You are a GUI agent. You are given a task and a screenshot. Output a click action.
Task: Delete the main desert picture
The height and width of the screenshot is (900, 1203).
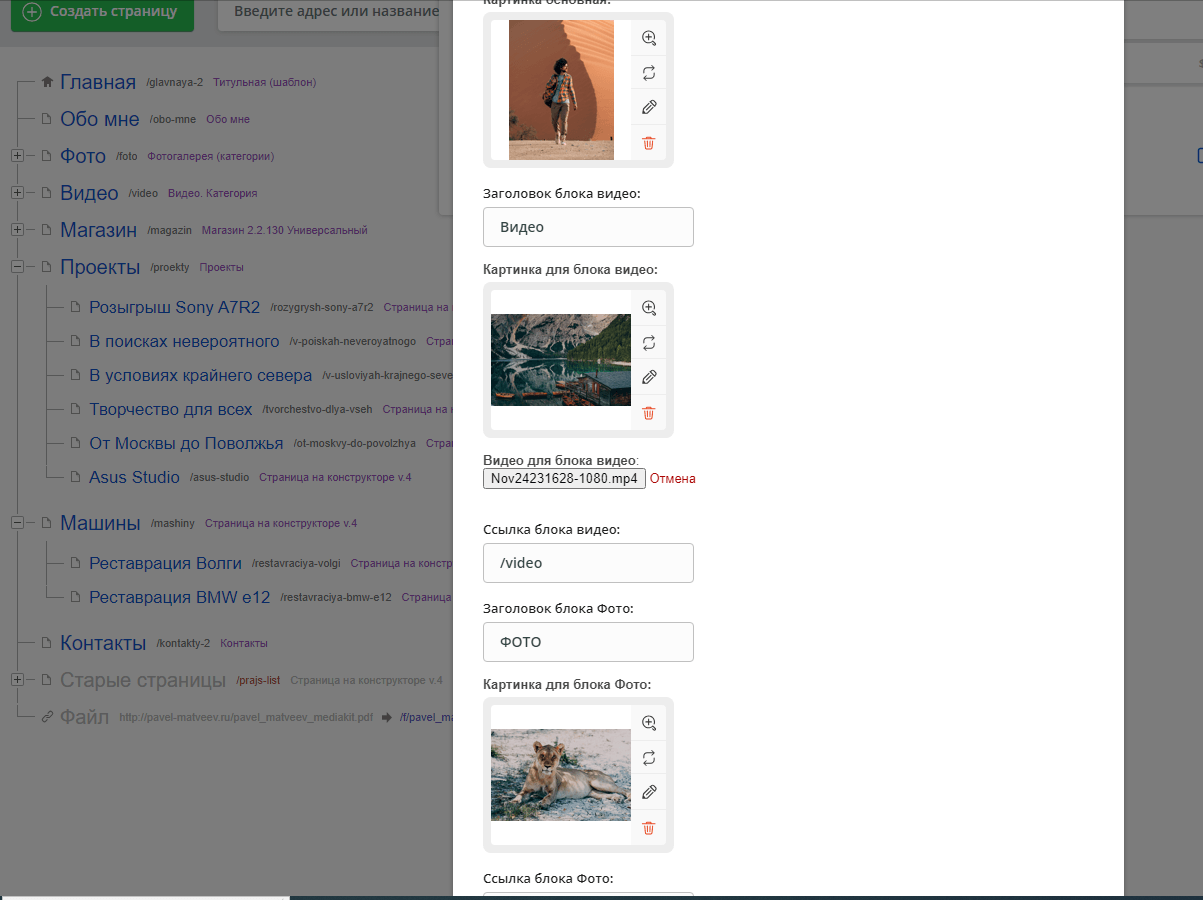tap(648, 143)
